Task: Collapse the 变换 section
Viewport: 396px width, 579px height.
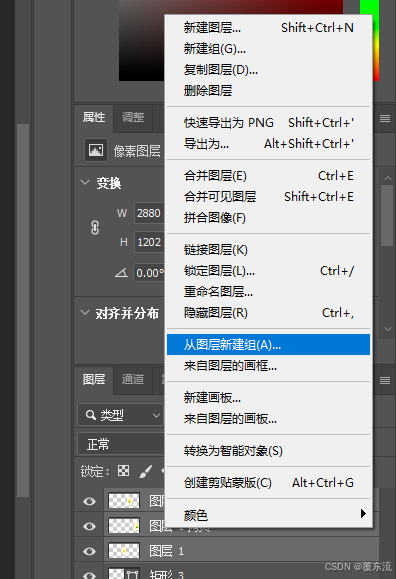Action: coord(85,182)
